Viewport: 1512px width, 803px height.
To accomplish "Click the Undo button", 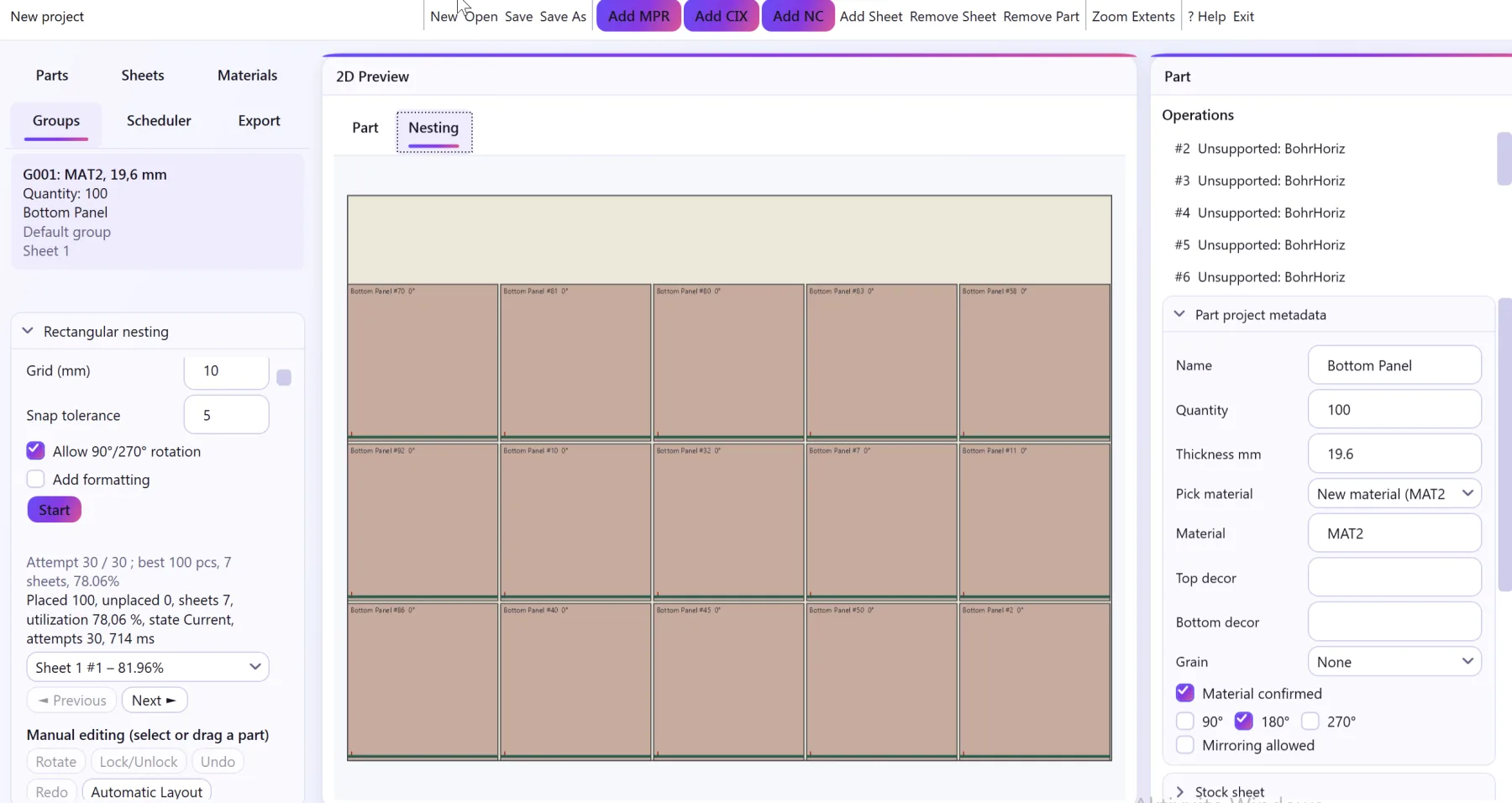I will click(218, 762).
